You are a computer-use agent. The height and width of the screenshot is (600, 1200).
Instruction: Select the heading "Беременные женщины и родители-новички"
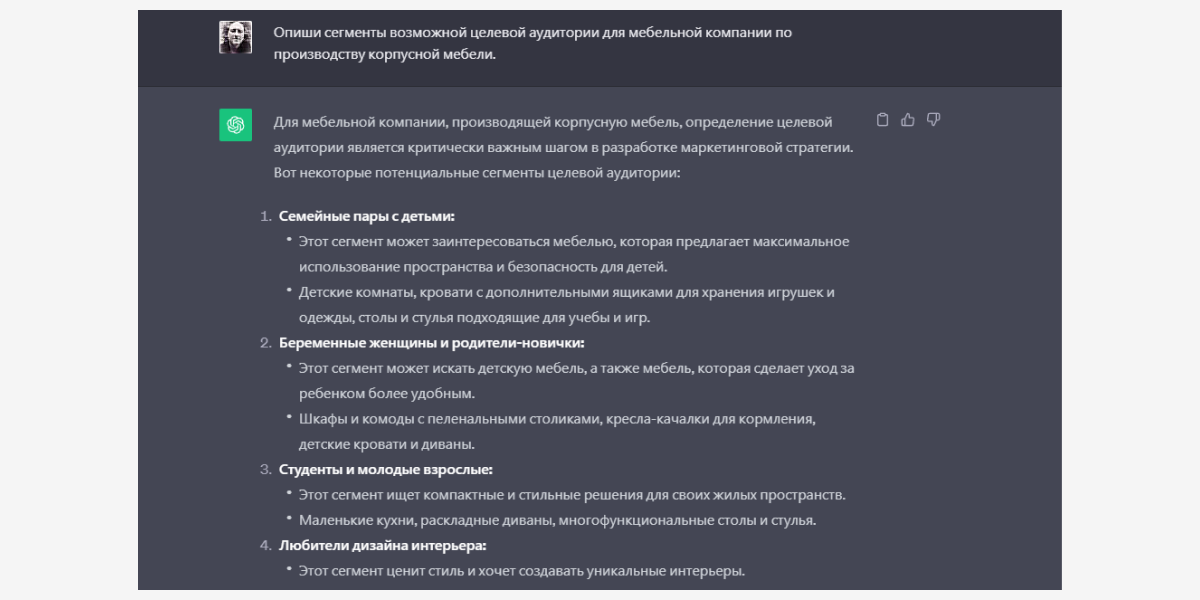[431, 343]
